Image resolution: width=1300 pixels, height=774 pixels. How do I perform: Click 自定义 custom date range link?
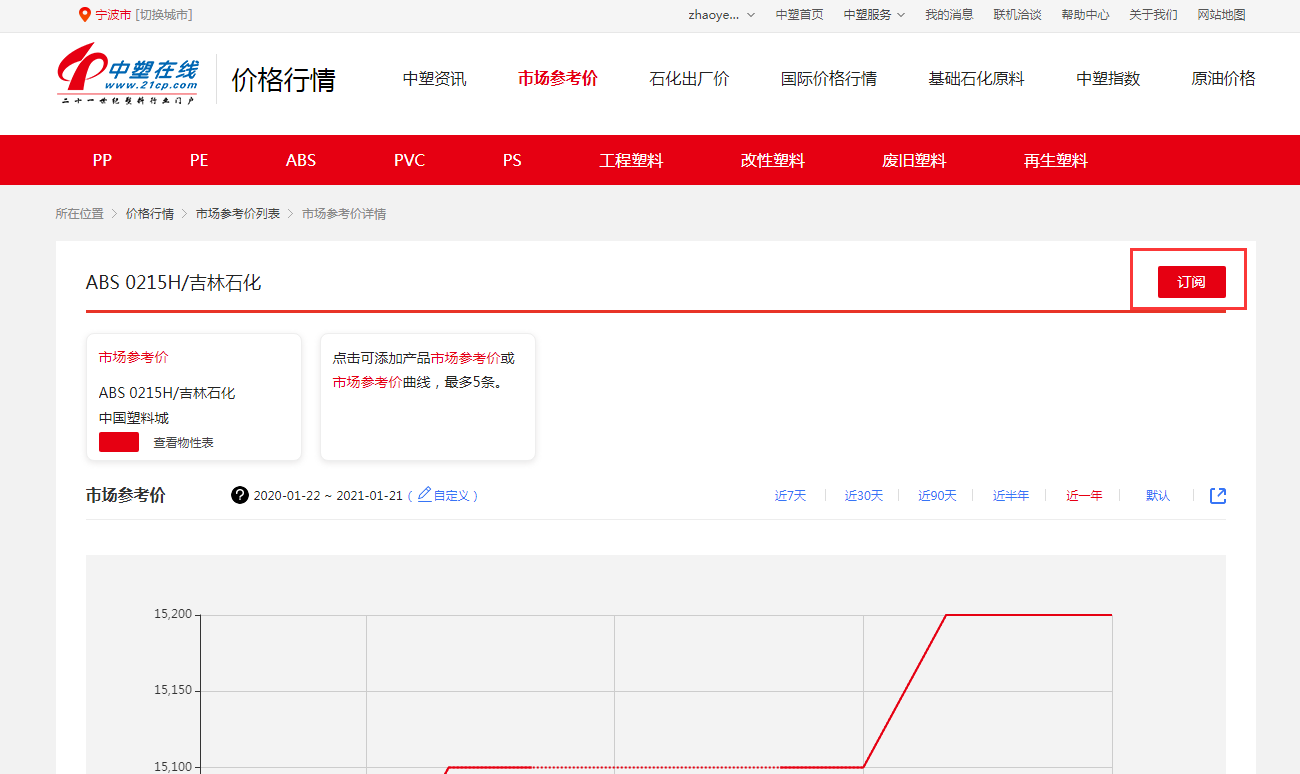click(452, 495)
